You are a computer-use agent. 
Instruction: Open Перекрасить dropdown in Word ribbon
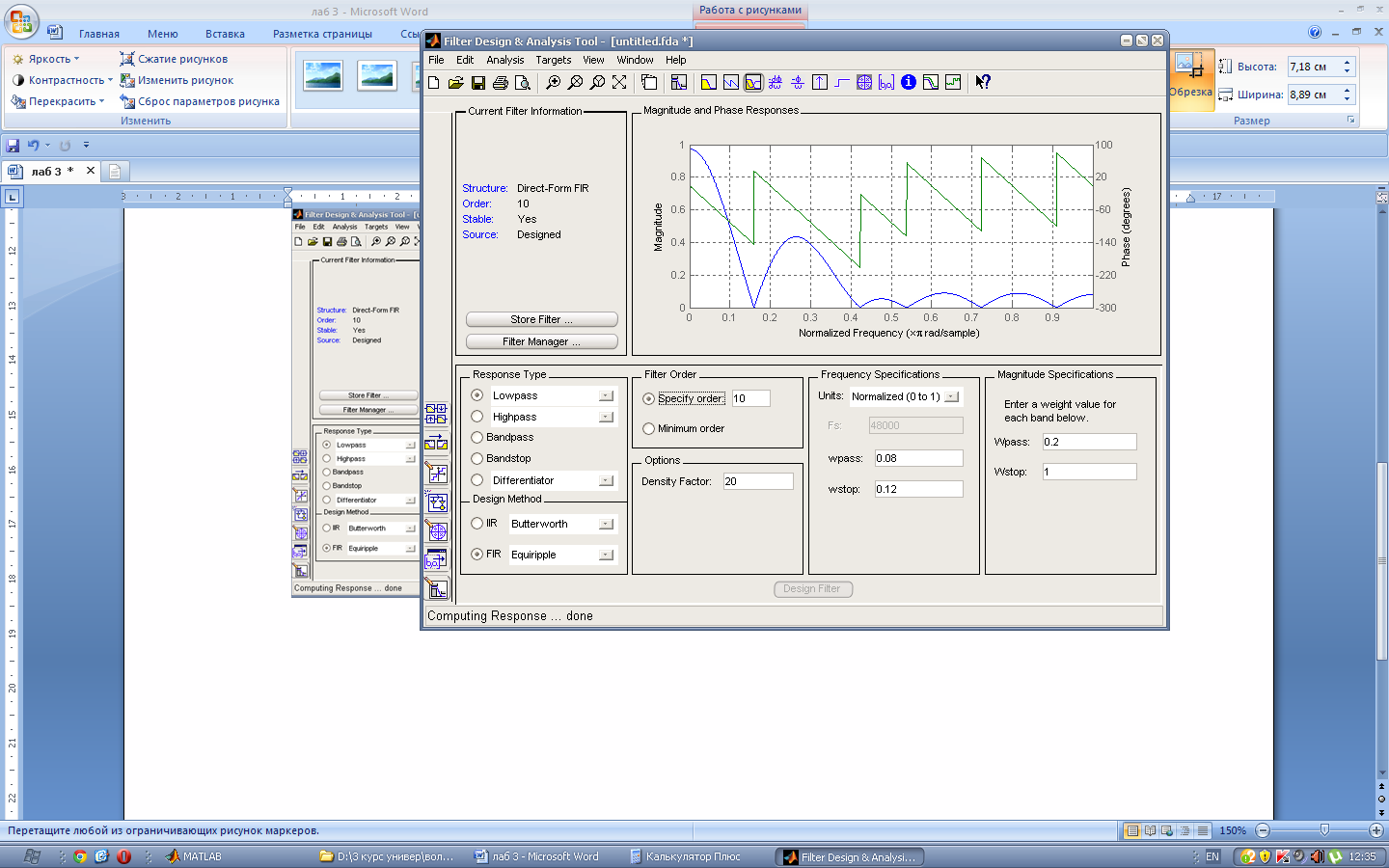(x=59, y=101)
